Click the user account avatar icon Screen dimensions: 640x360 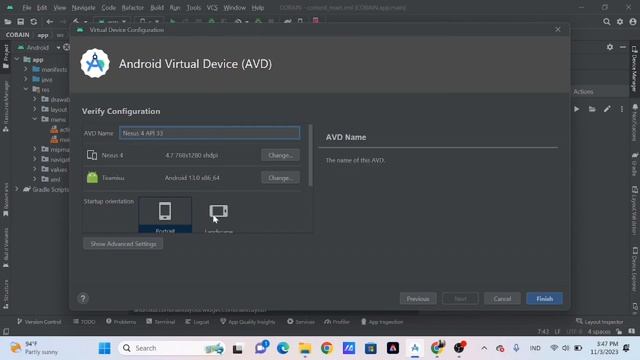633,22
